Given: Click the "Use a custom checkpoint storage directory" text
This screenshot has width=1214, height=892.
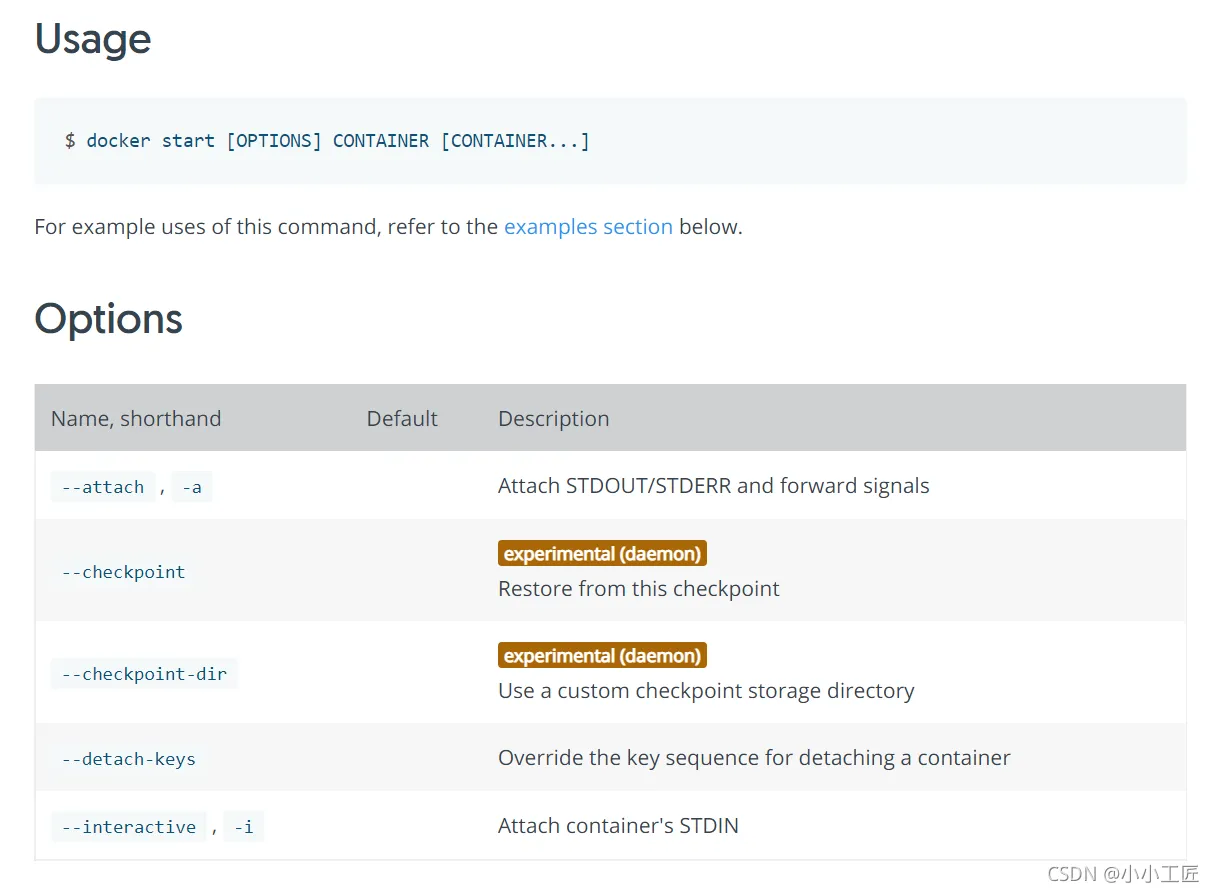Looking at the screenshot, I should pos(706,691).
